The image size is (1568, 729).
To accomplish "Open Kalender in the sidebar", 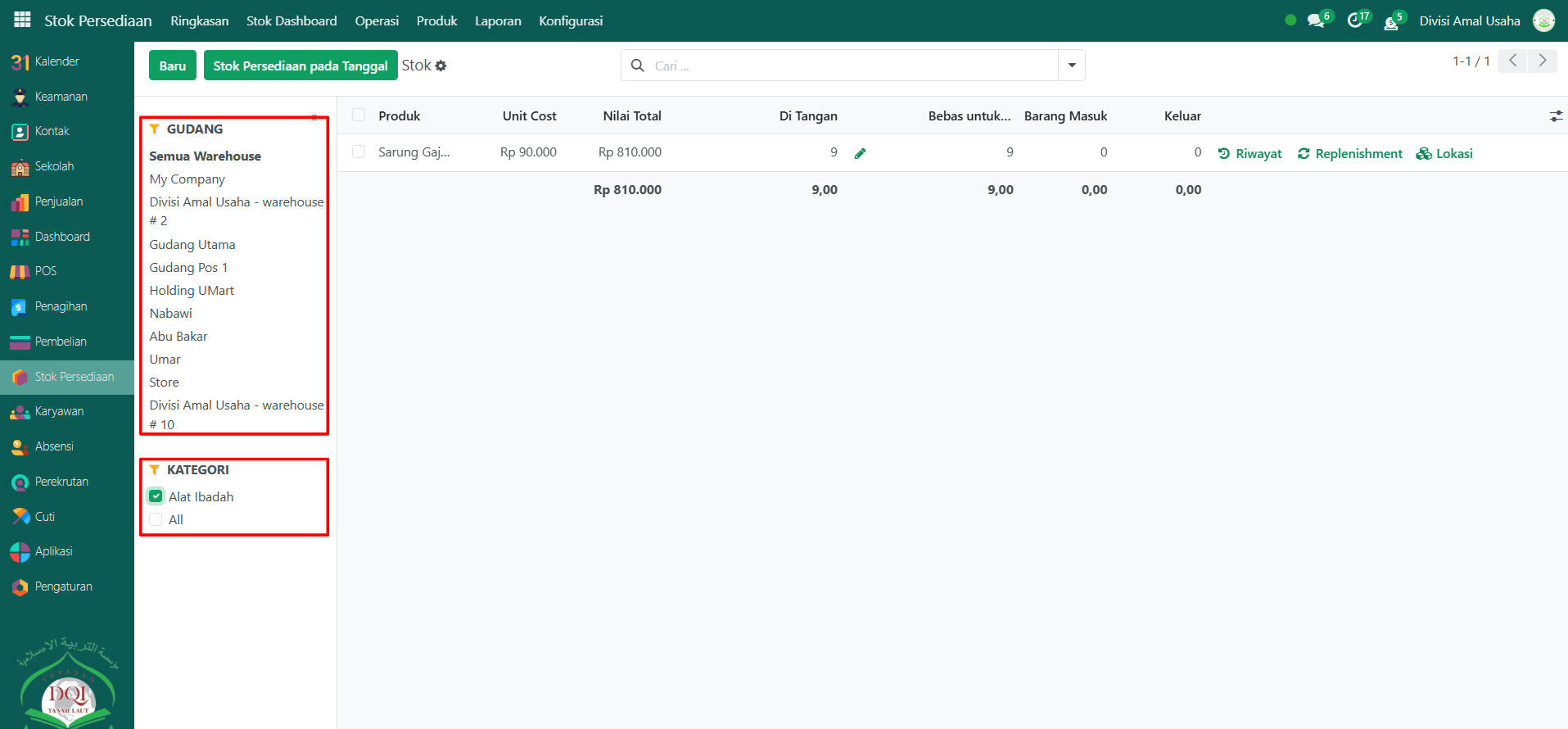I will (x=56, y=61).
